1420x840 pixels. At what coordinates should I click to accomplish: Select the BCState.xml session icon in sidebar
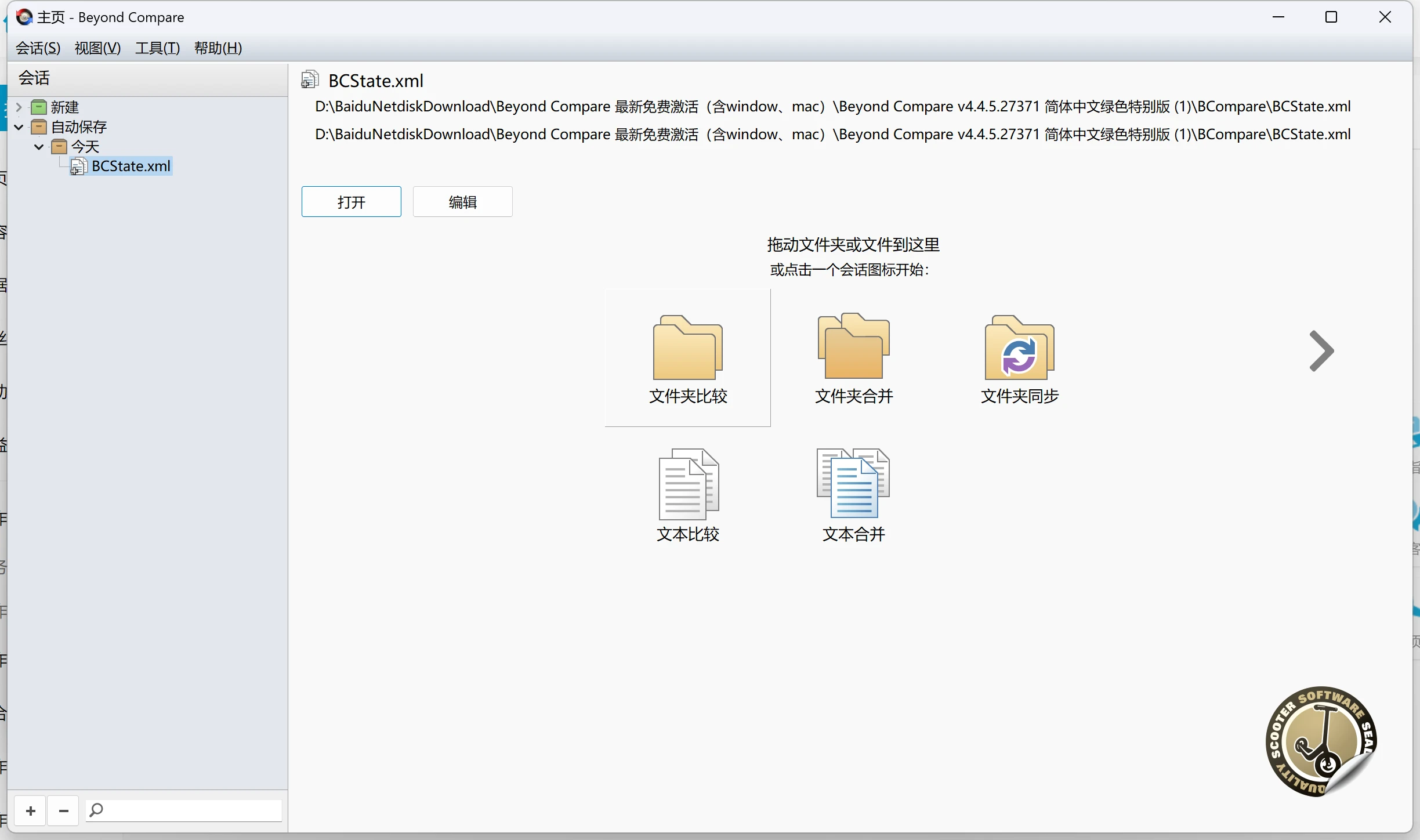click(129, 166)
